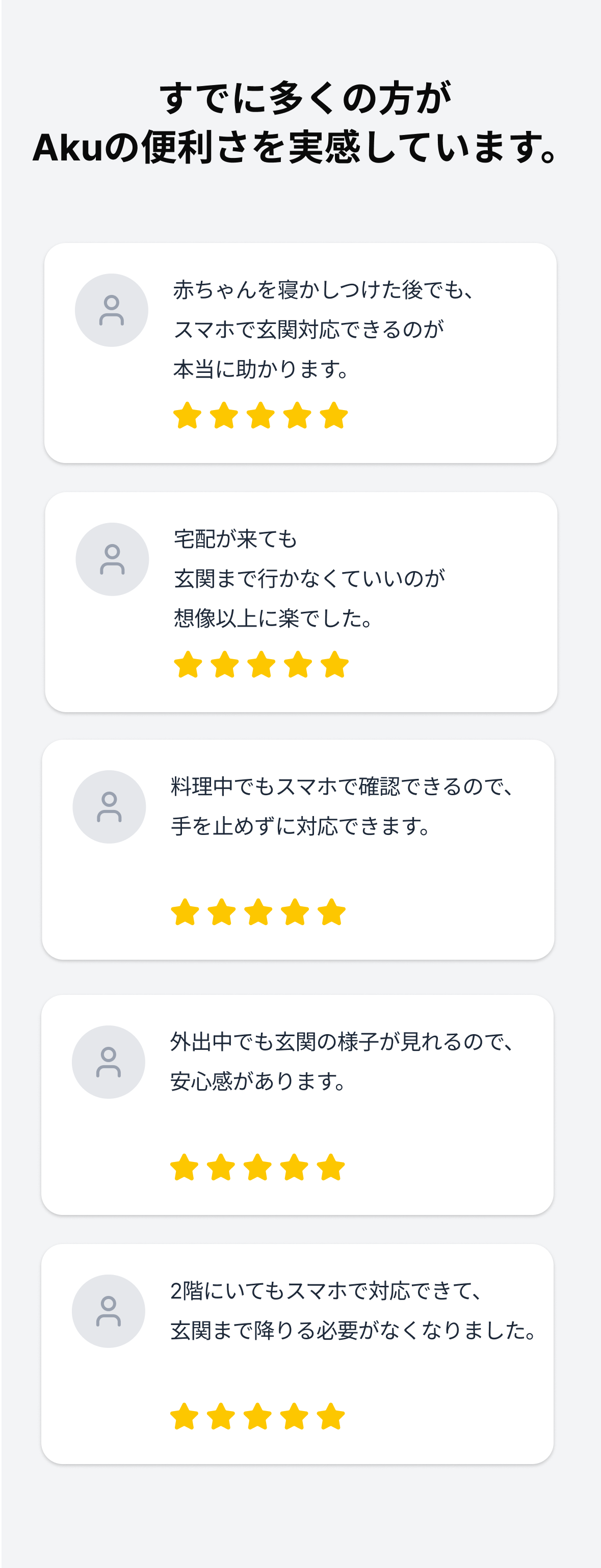Click the last star below 手を止めずに対応できます

click(x=332, y=912)
